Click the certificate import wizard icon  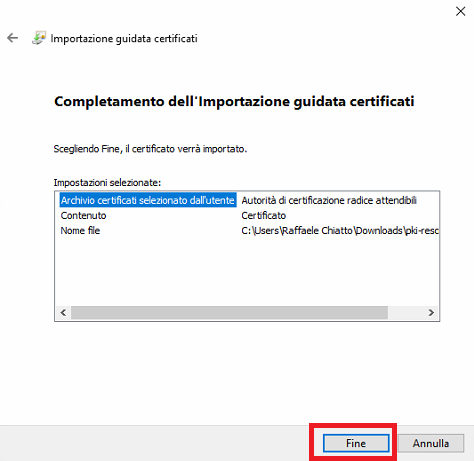[39, 38]
